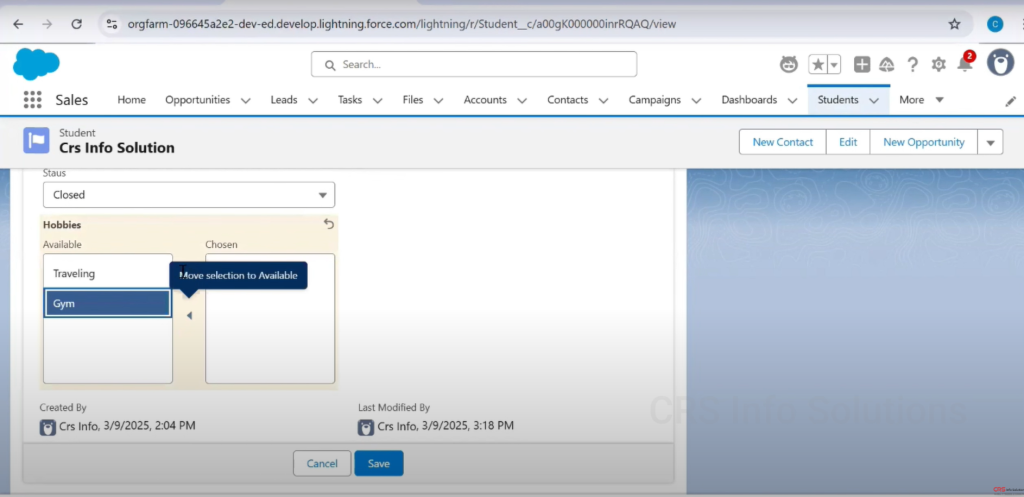1024x497 pixels.
Task: Click the global actions plus icon
Action: [861, 64]
